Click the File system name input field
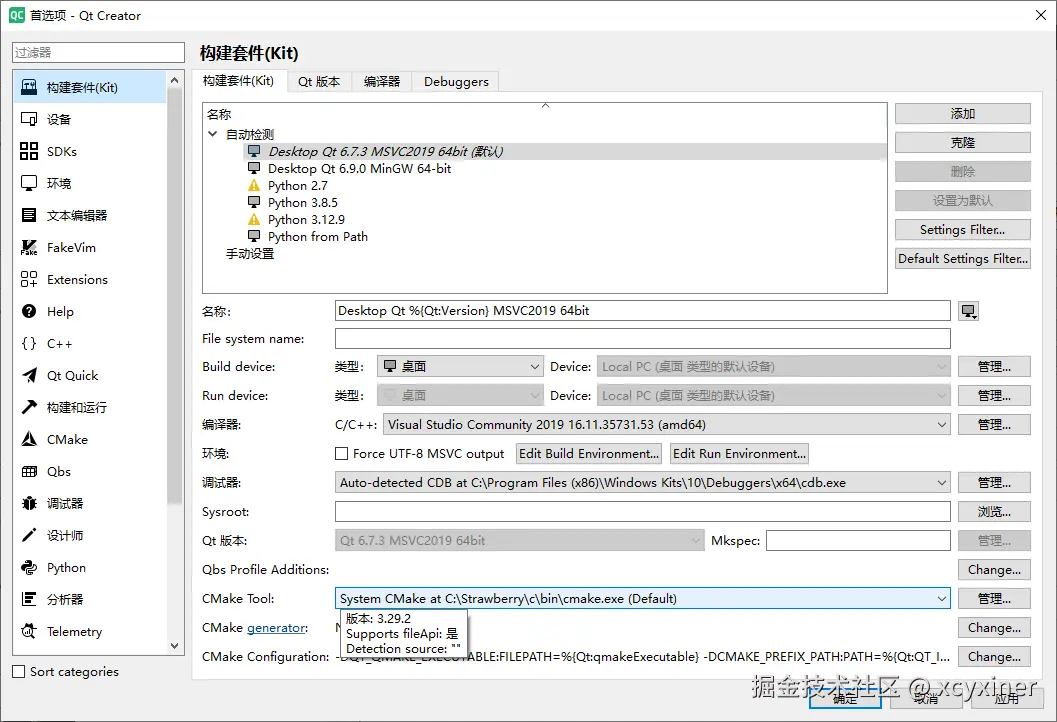Image resolution: width=1057 pixels, height=722 pixels. coord(642,338)
